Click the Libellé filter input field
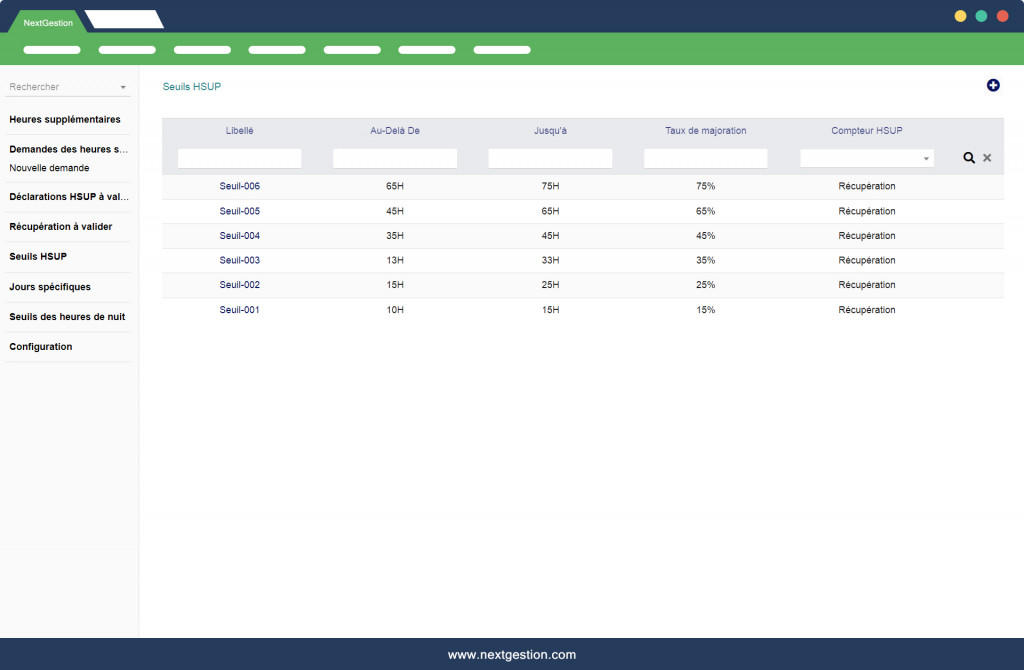Screen dimensions: 1024x670 pos(239,158)
